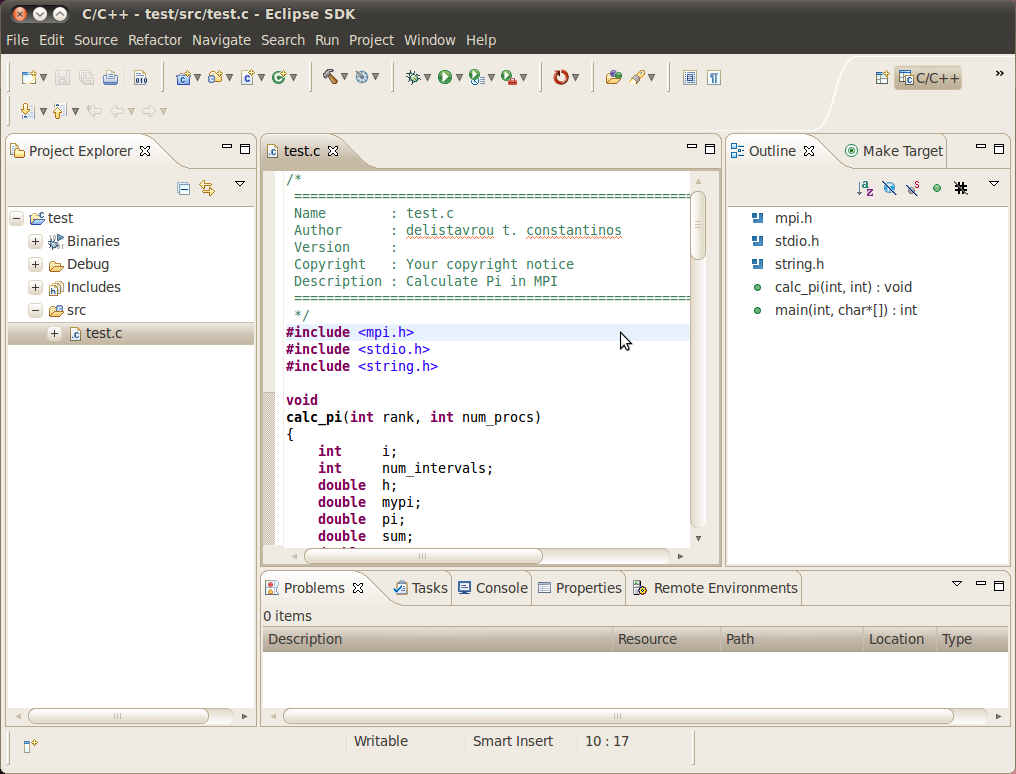The image size is (1016, 774).
Task: Click the editor vertical scrollbar thumb
Action: pyautogui.click(x=698, y=225)
